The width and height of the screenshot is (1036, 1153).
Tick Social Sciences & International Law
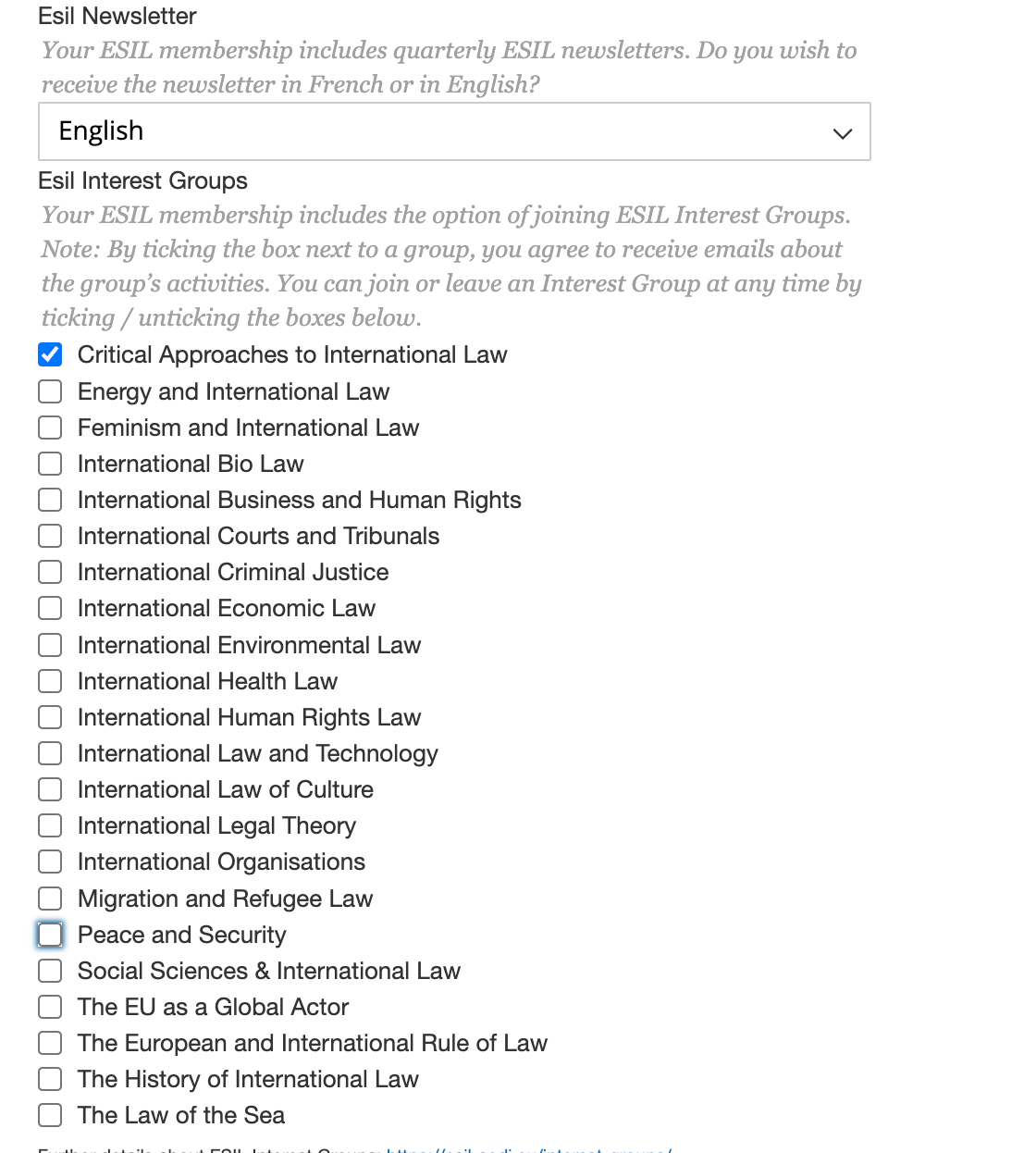tap(50, 971)
